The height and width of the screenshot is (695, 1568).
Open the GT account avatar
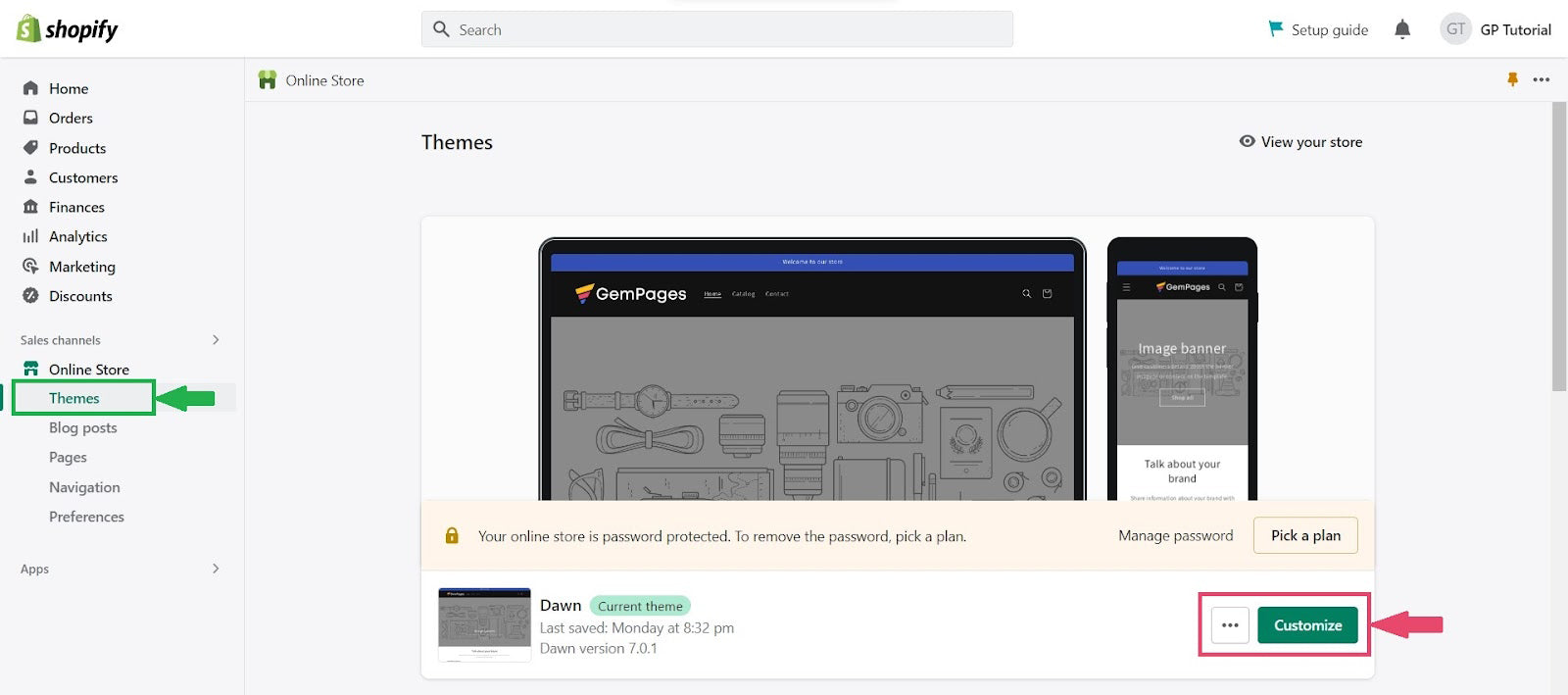coord(1455,29)
